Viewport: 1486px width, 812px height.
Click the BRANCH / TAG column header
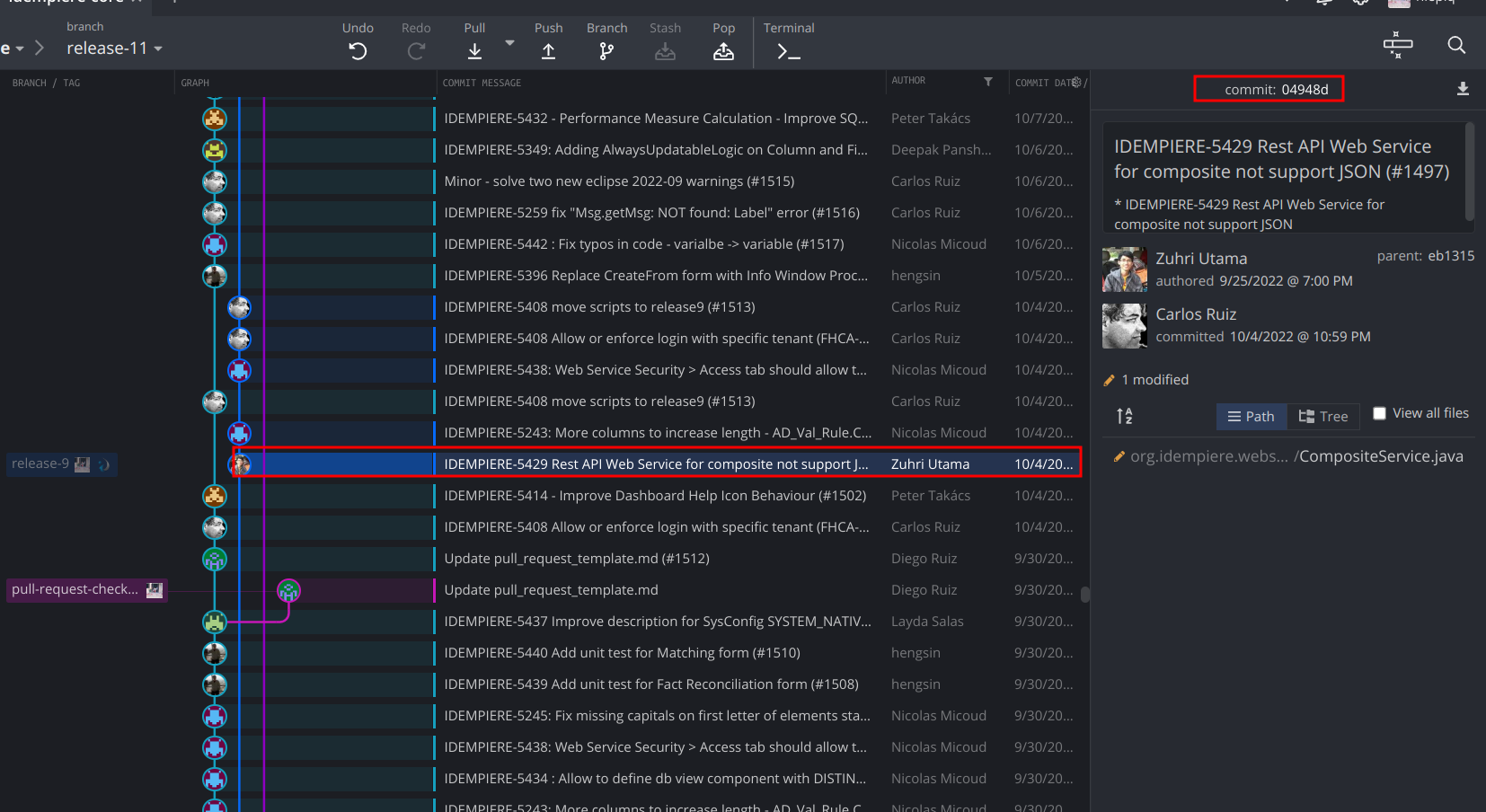tap(46, 83)
